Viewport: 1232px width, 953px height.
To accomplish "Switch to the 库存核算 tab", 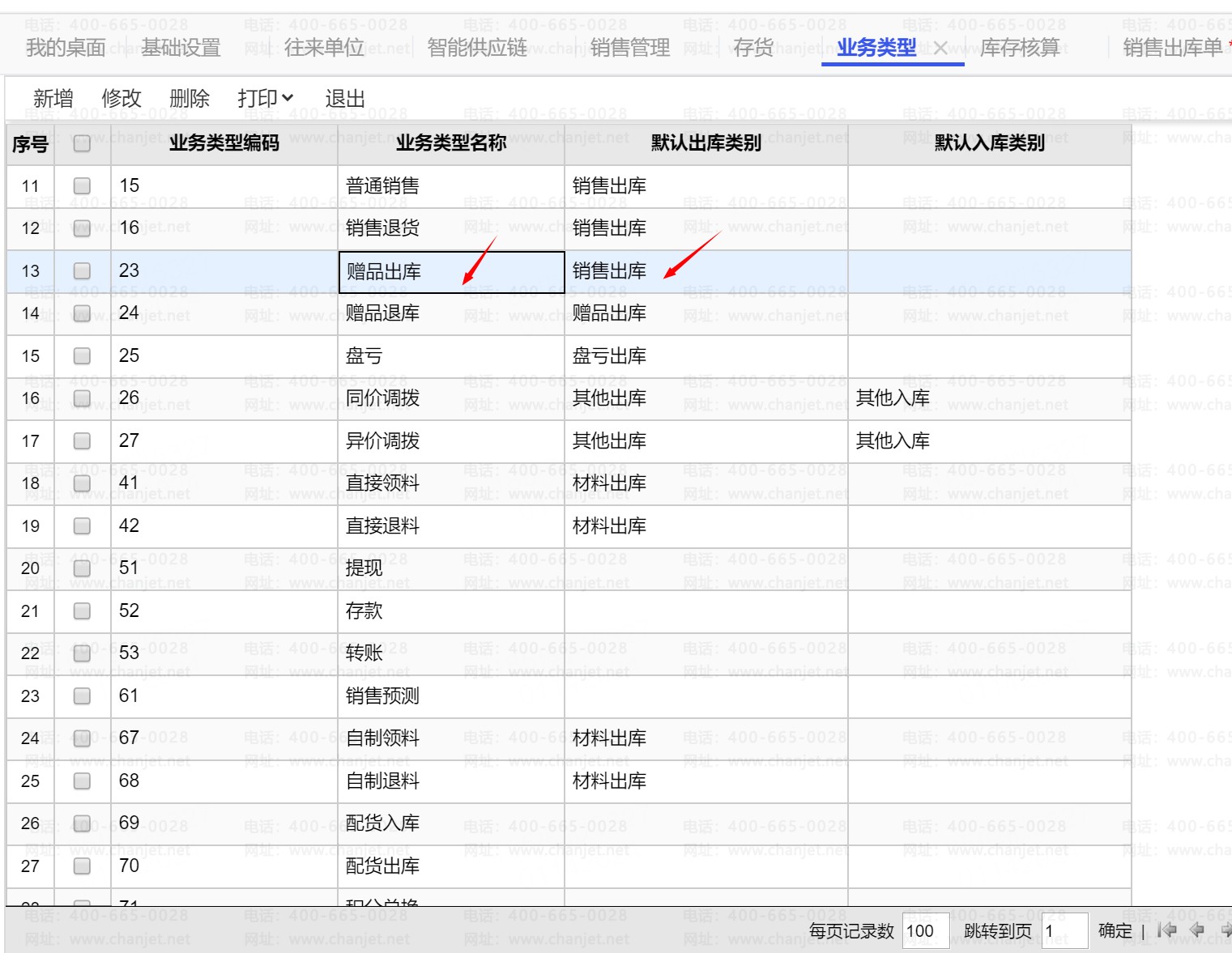I will tap(1020, 49).
